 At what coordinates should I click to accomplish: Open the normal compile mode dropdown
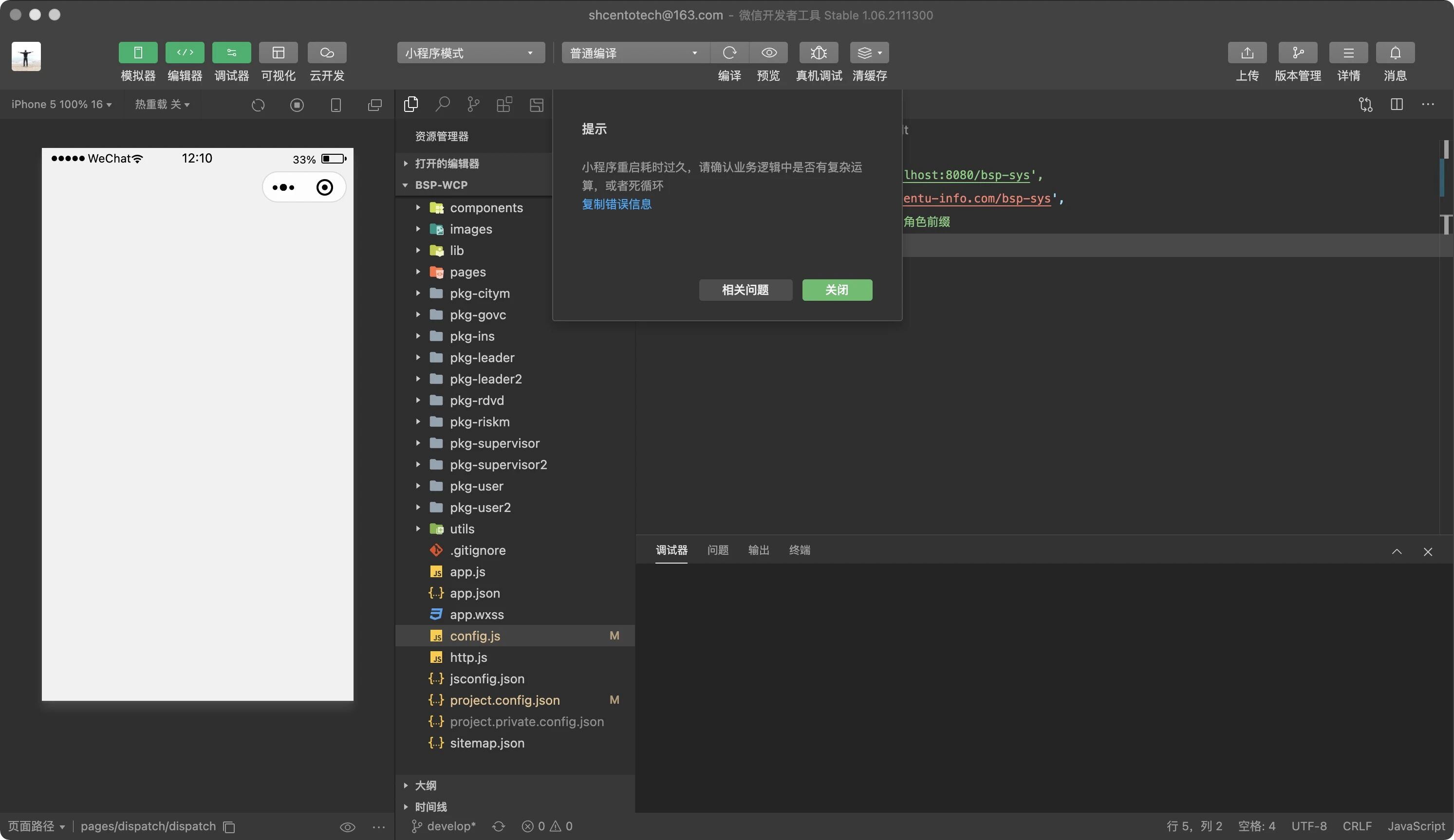click(x=634, y=53)
